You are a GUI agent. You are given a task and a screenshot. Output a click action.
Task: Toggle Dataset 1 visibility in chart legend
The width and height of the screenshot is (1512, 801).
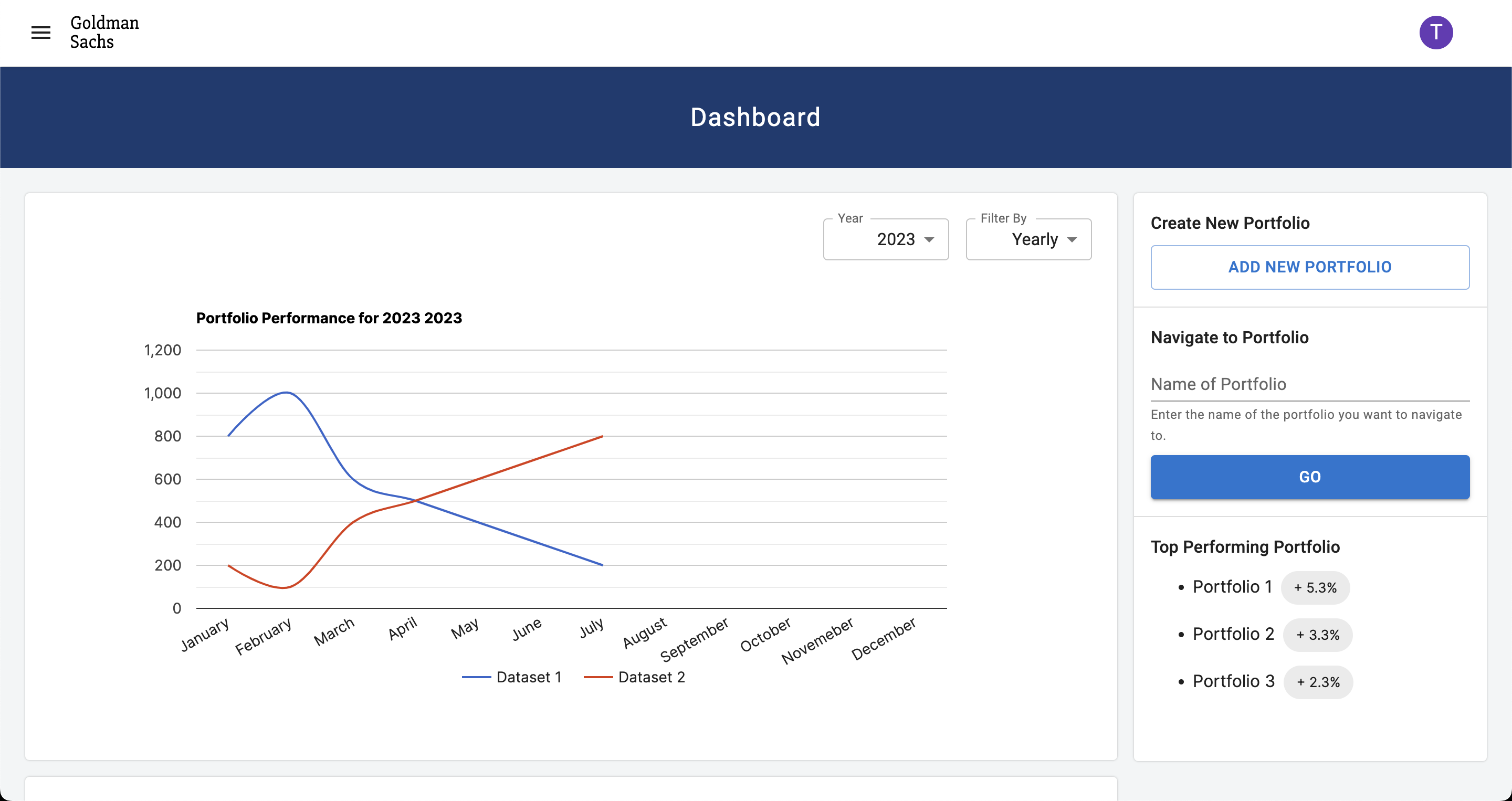click(x=513, y=677)
